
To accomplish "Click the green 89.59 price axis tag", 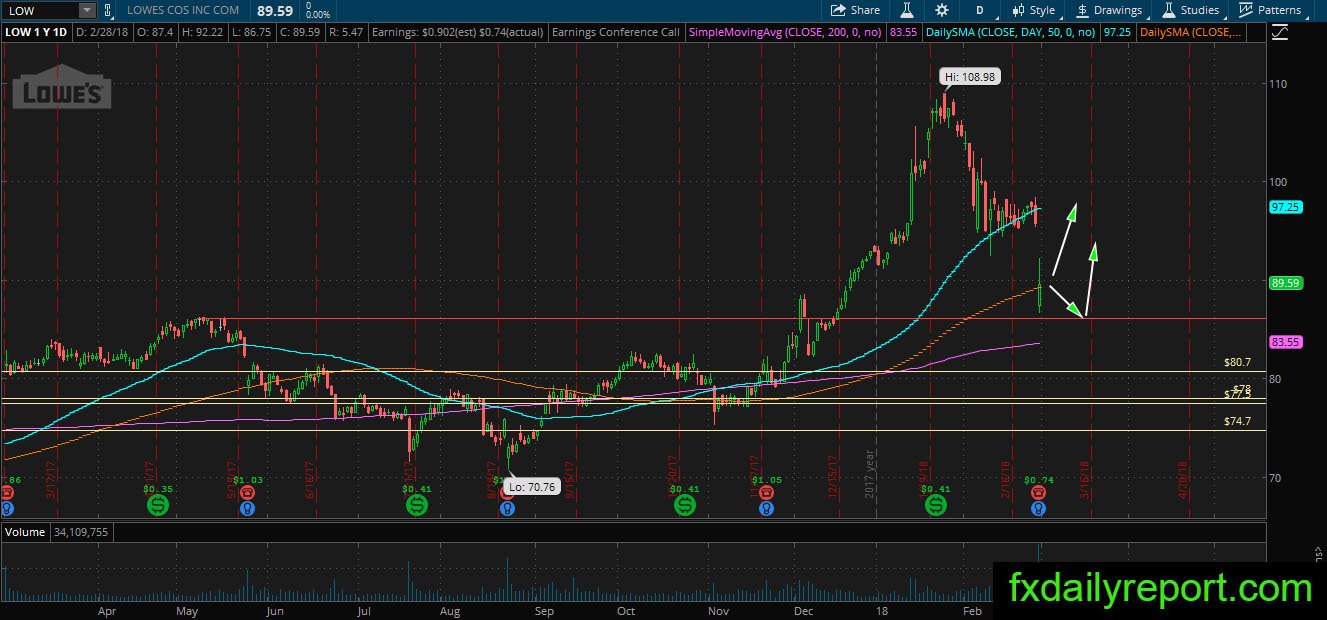I will (x=1285, y=283).
